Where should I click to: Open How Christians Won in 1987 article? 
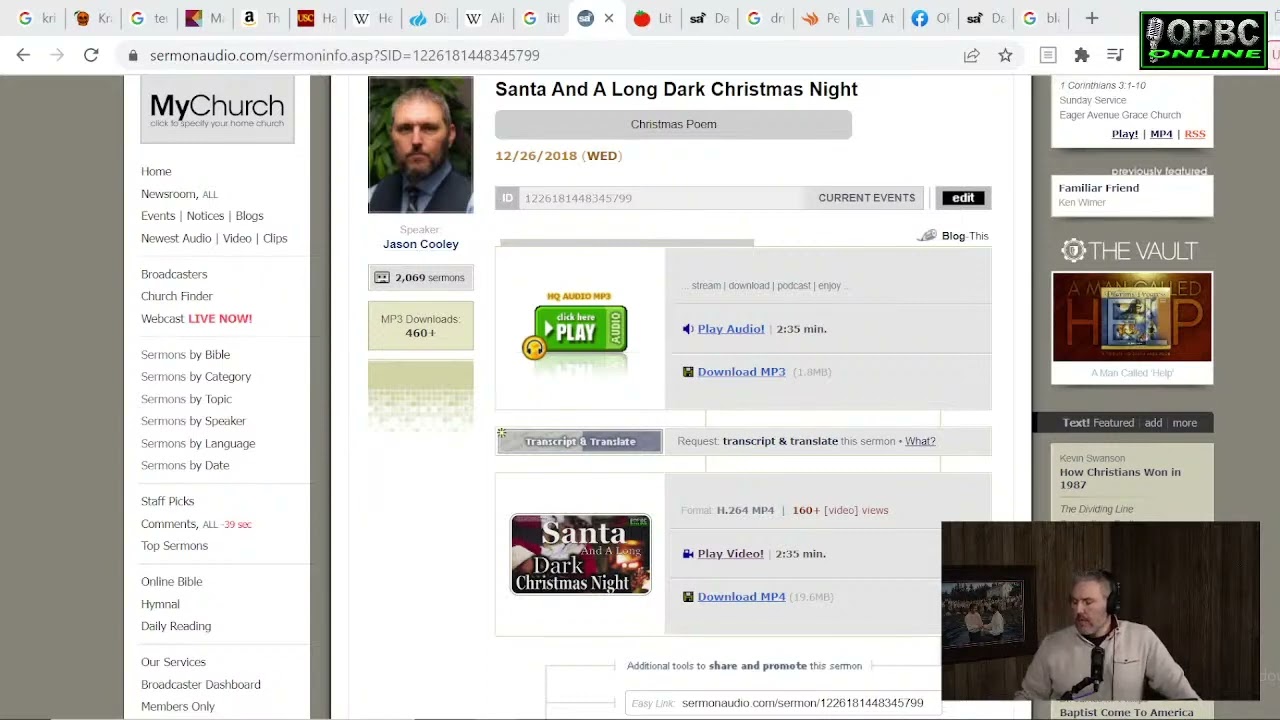(x=1120, y=478)
